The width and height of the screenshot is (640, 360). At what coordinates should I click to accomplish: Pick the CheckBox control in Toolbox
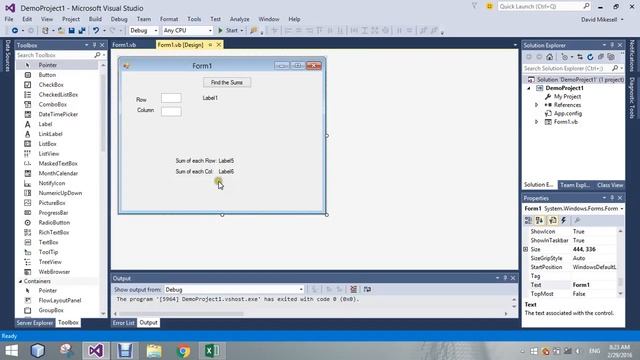(x=51, y=85)
